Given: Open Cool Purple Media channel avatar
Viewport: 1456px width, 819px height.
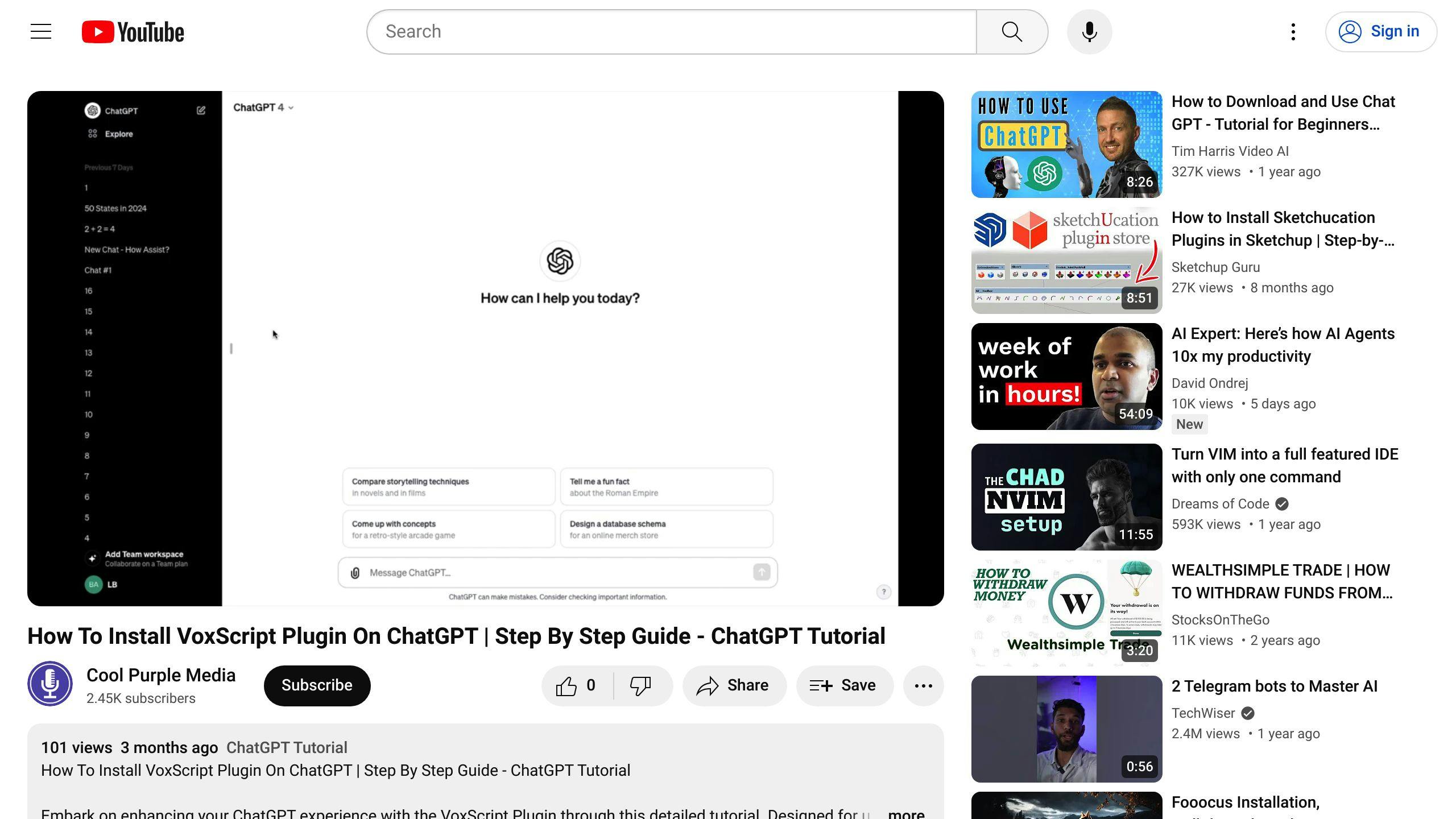Looking at the screenshot, I should pos(50,684).
